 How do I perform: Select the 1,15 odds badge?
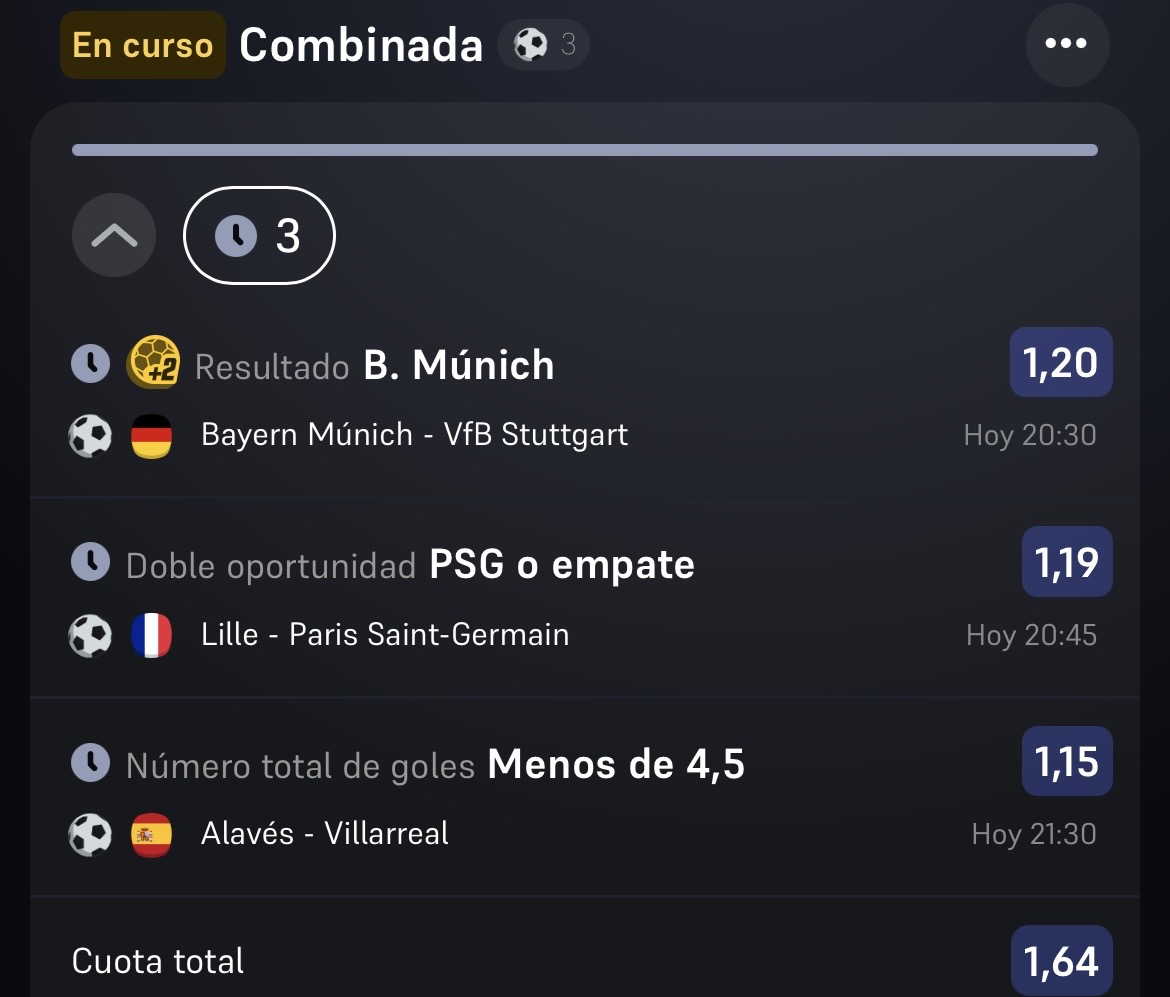[x=1067, y=761]
